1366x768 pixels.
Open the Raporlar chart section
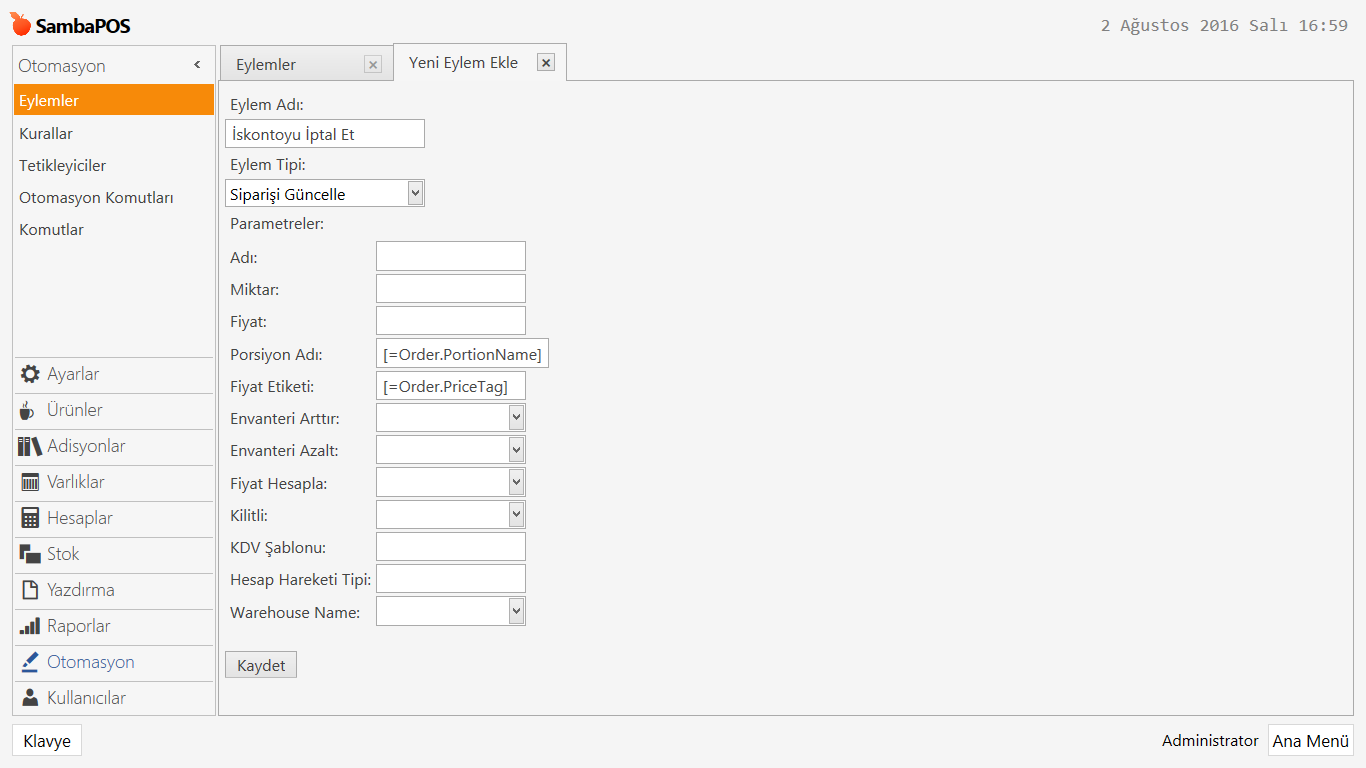point(114,626)
